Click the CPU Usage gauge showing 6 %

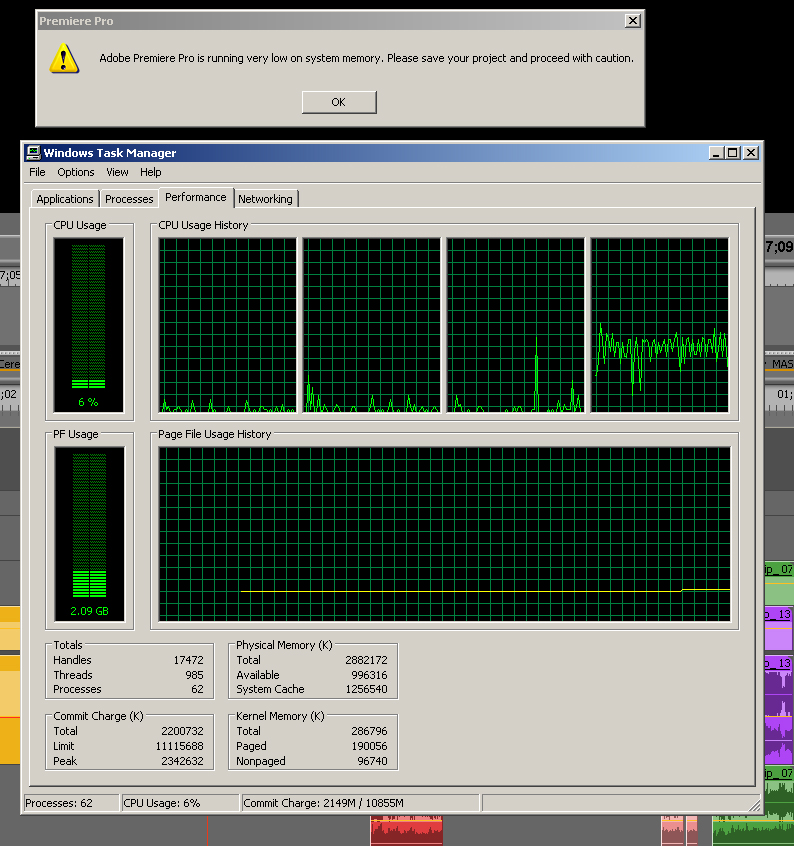[89, 325]
